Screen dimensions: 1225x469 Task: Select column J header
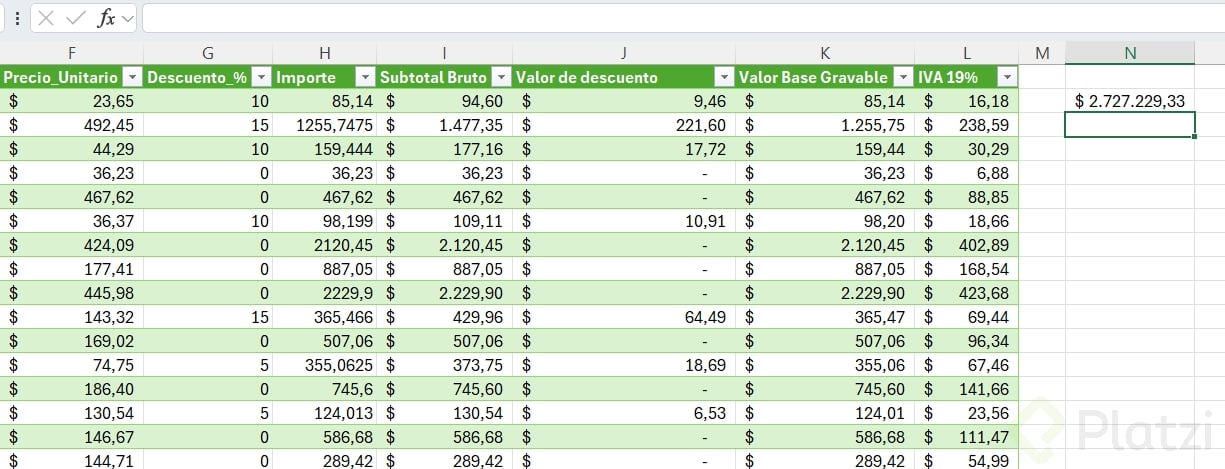(x=624, y=53)
